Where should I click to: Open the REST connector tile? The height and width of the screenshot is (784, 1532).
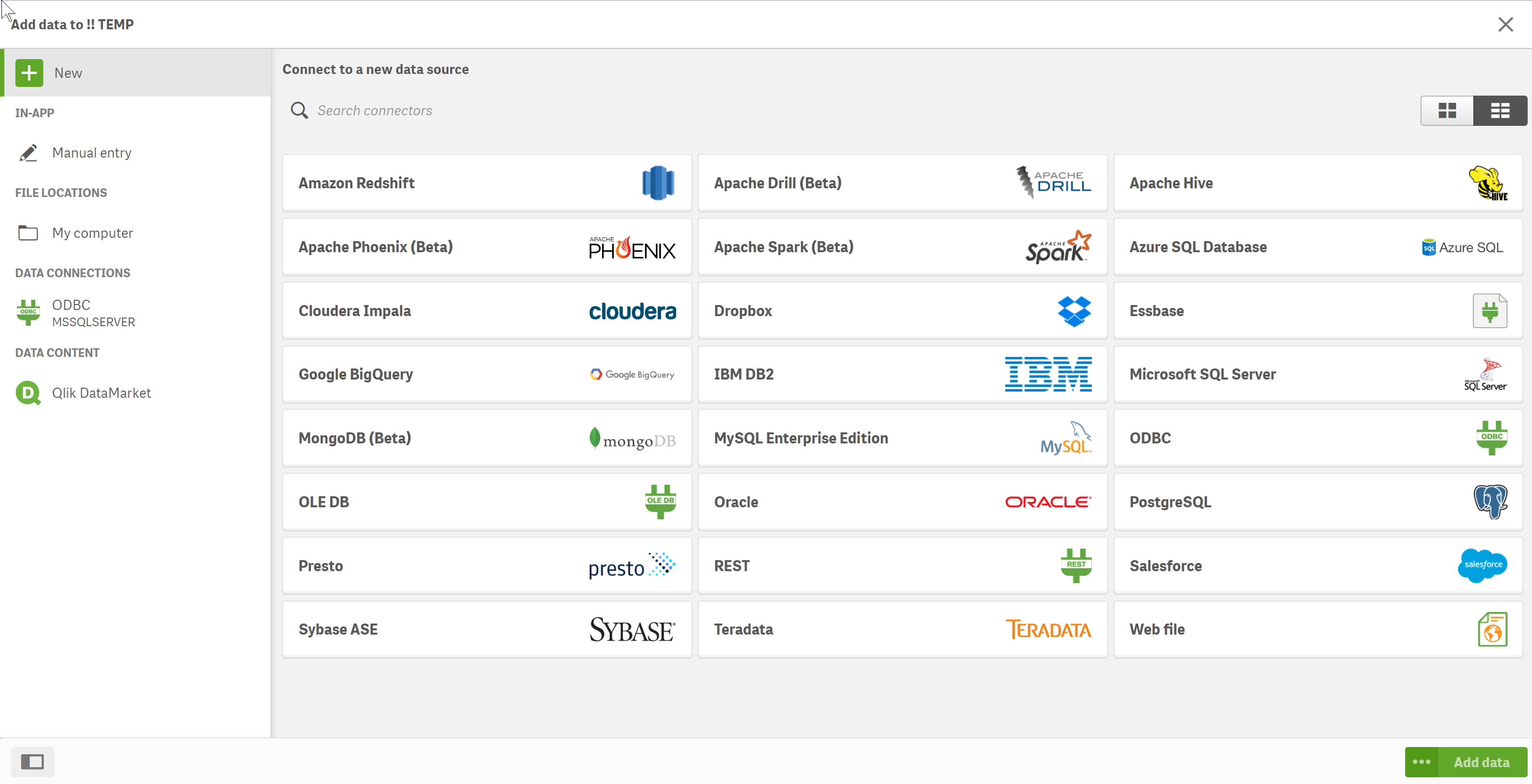coord(902,566)
